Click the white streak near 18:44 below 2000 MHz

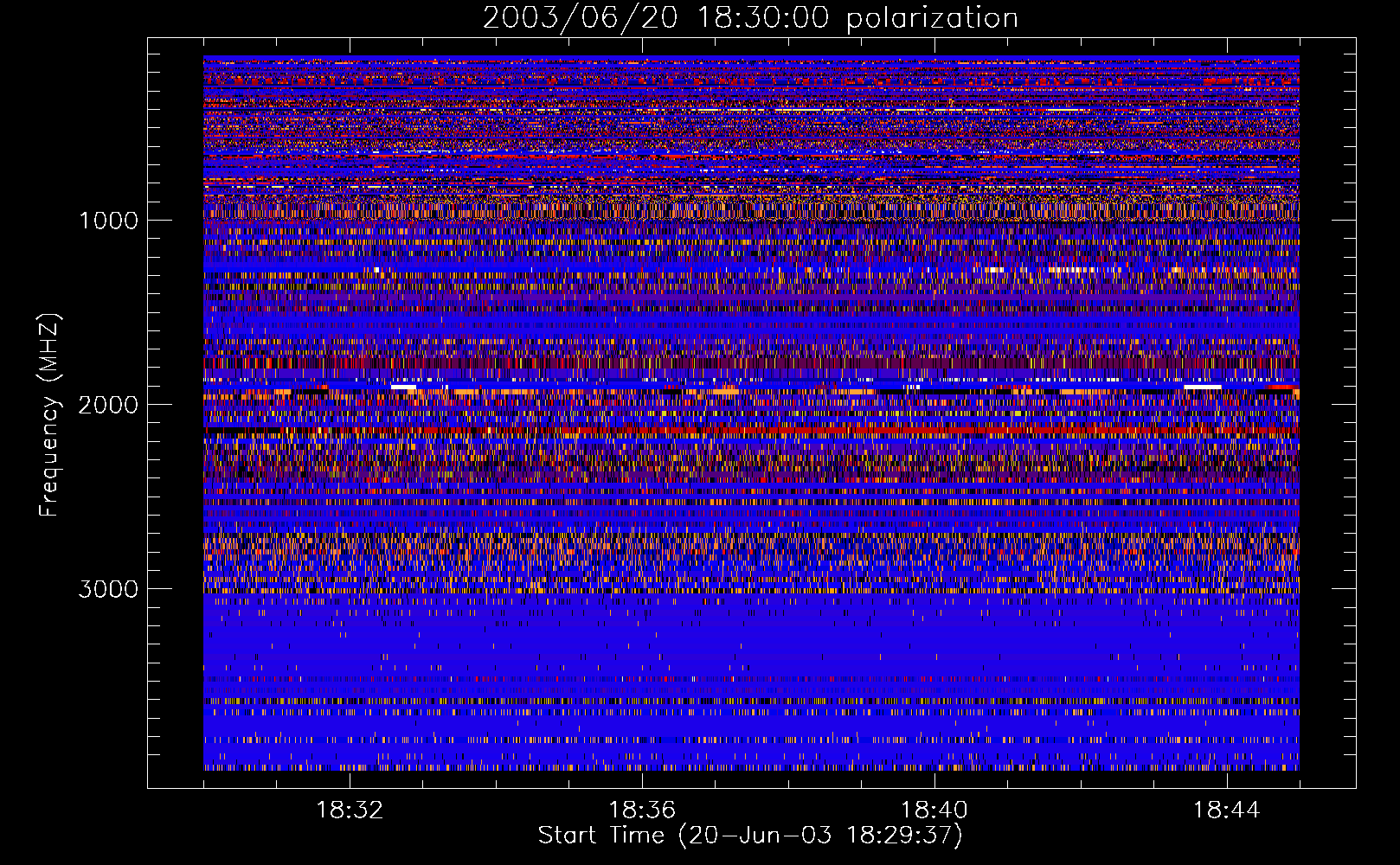(x=1203, y=388)
